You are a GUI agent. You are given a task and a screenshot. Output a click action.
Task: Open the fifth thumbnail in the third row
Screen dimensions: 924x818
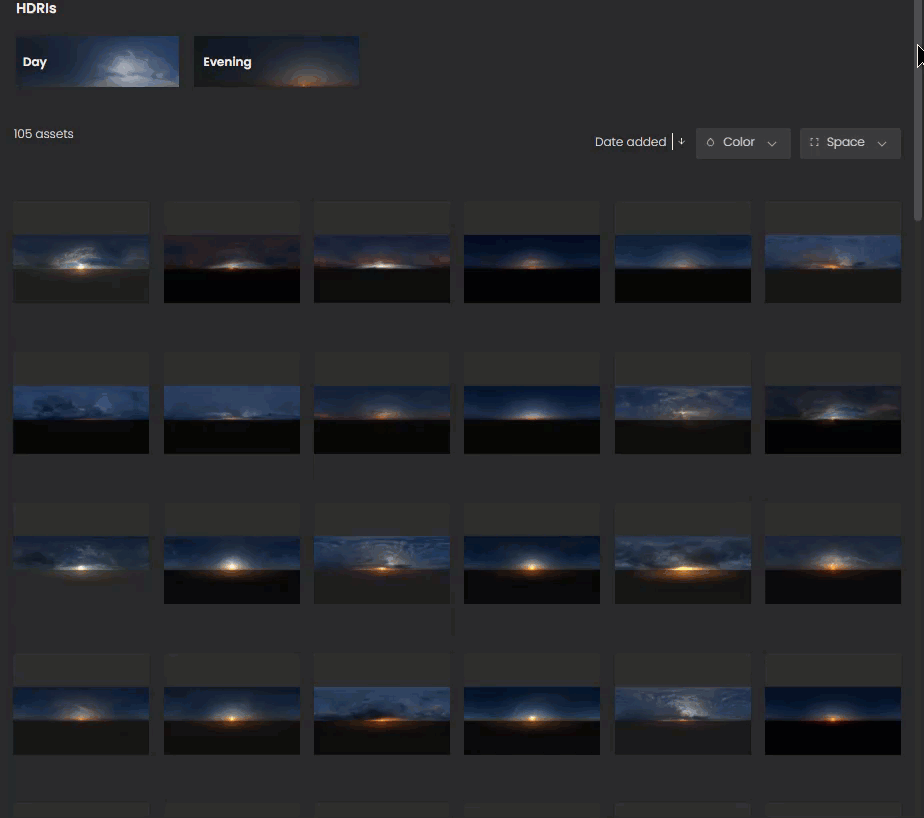click(x=682, y=554)
